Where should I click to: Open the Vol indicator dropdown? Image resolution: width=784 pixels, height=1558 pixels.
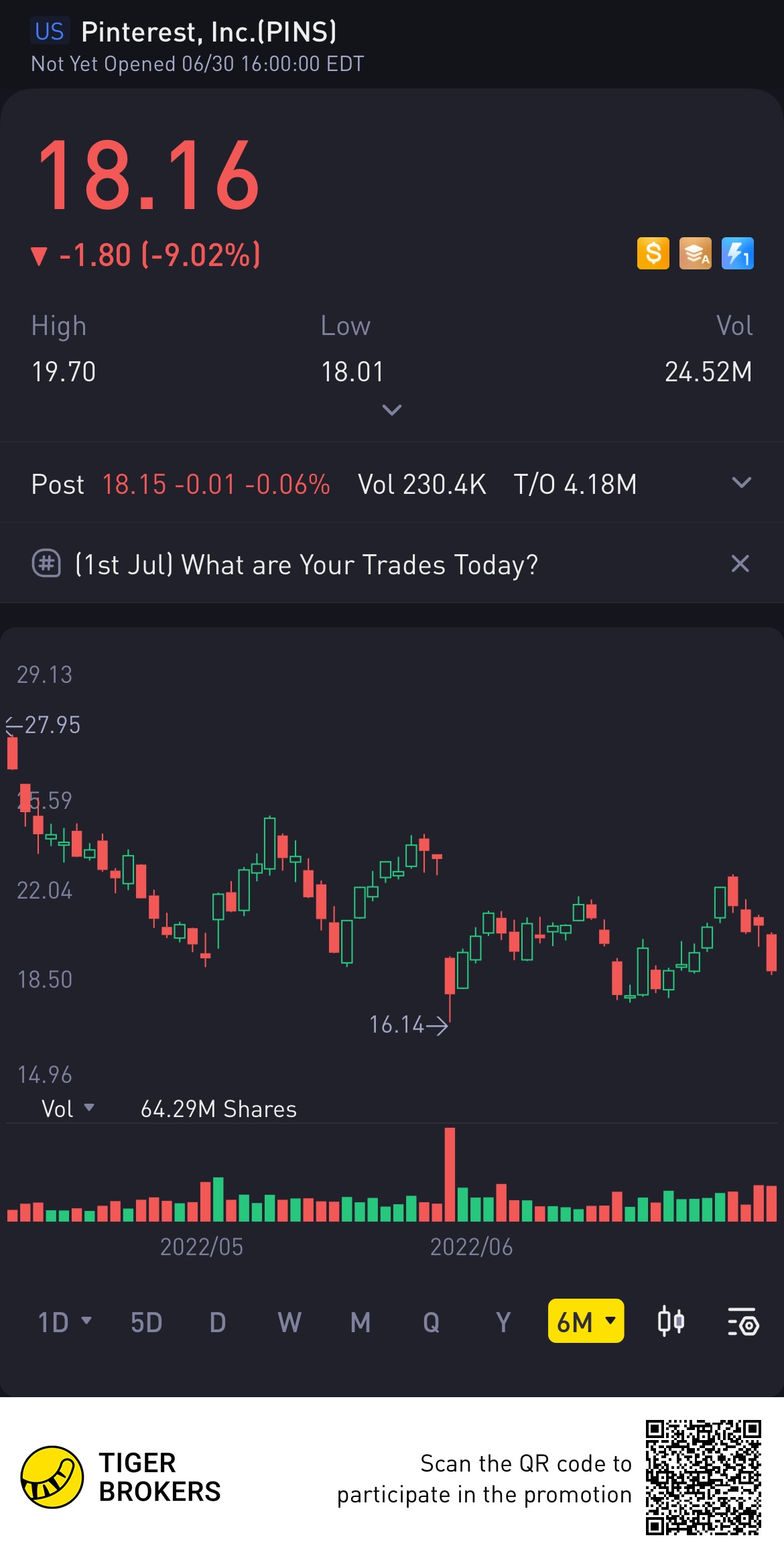(68, 1108)
